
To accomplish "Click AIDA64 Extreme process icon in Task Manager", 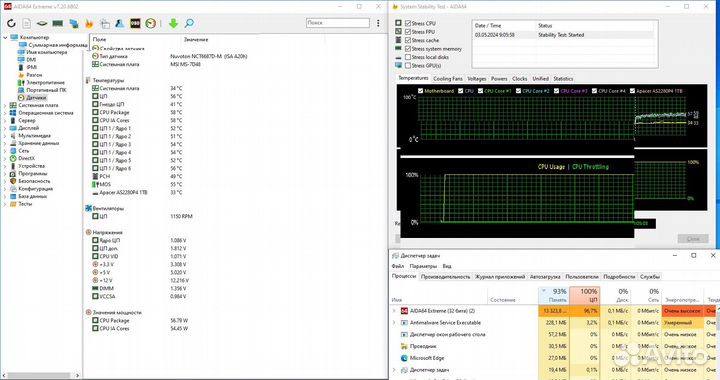I will [x=404, y=311].
